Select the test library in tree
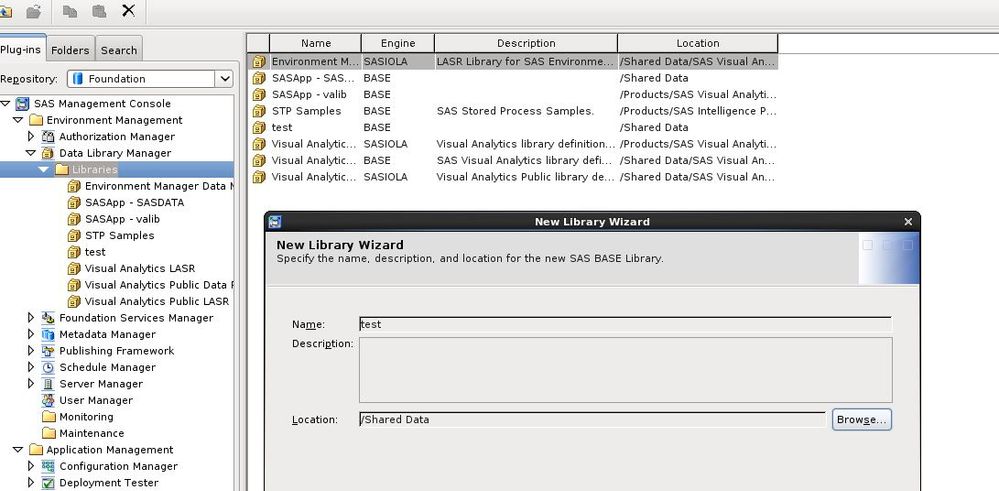 (x=95, y=252)
